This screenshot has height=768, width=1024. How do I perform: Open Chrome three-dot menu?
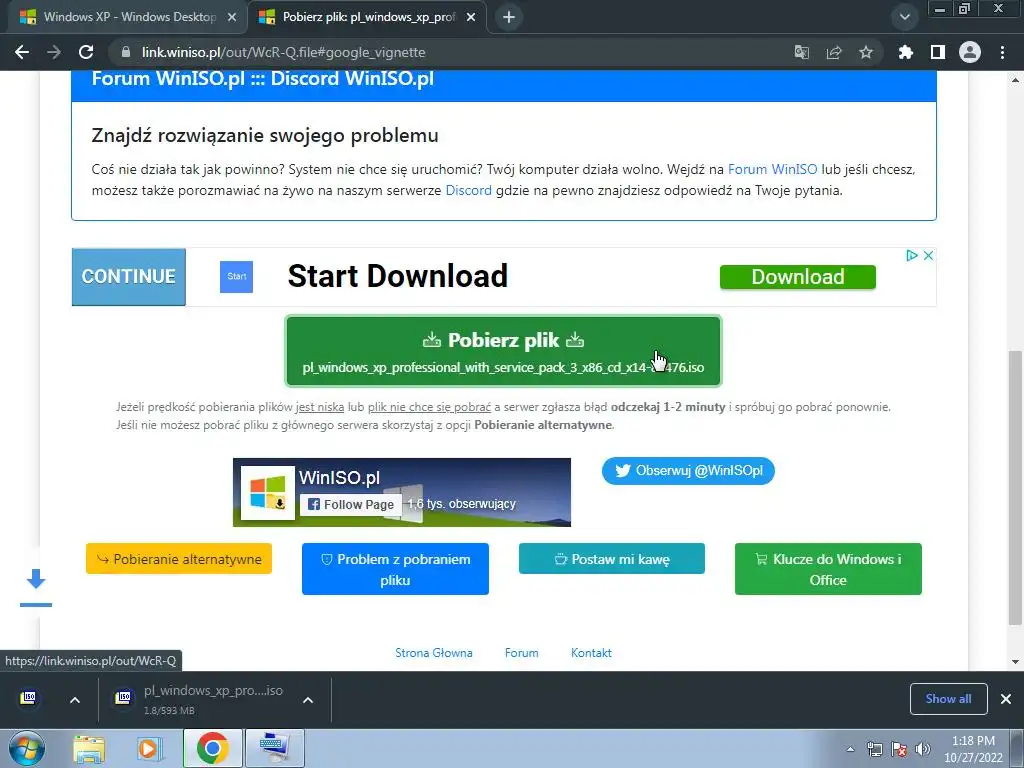pos(1002,52)
